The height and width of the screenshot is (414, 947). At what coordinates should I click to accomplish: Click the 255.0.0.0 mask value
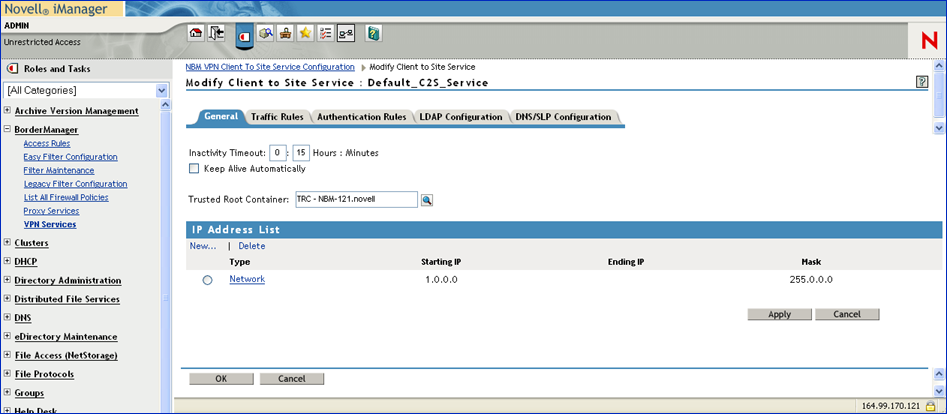coord(811,280)
